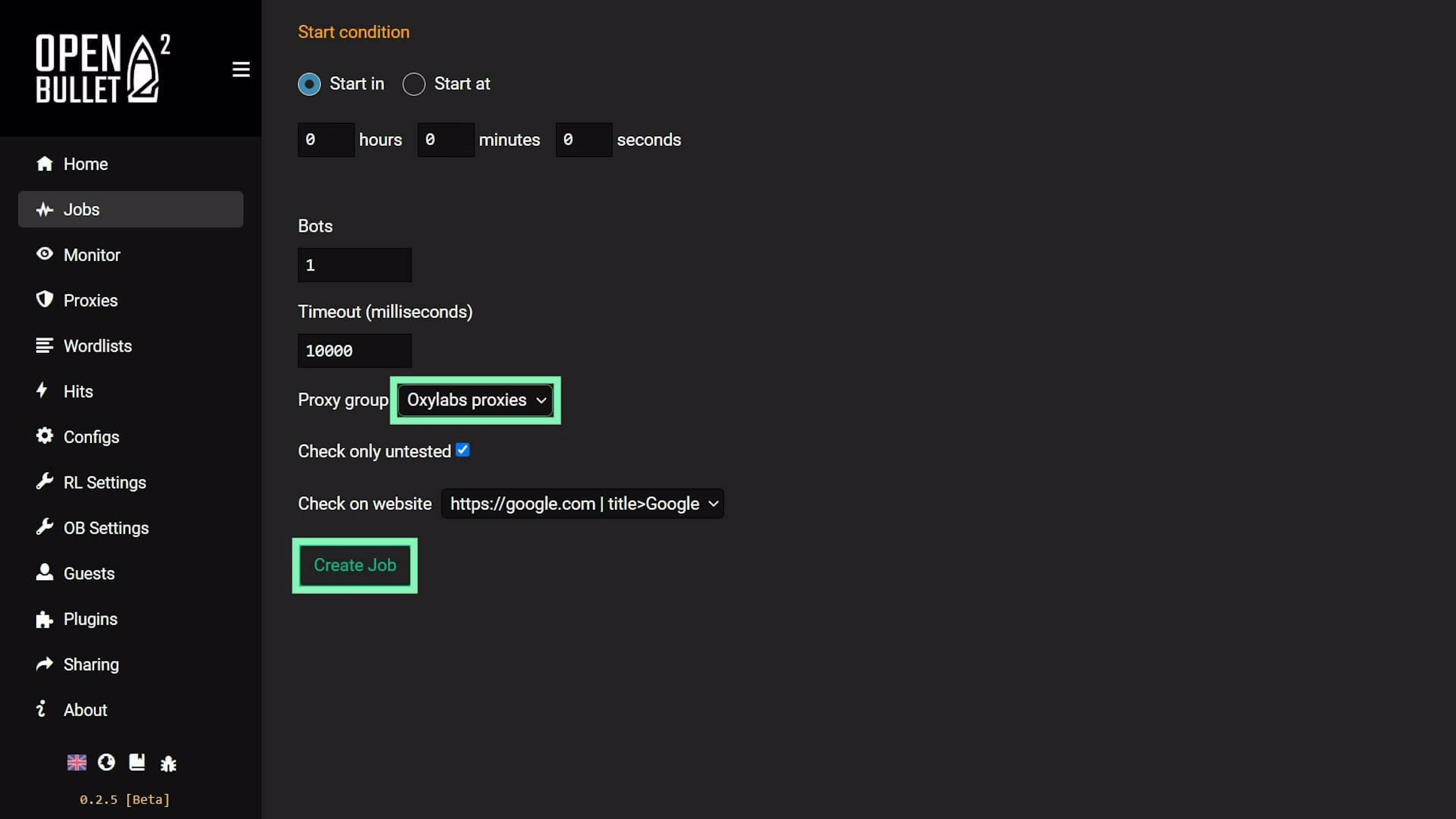
Task: Click the Timeout milliseconds field
Action: click(355, 351)
